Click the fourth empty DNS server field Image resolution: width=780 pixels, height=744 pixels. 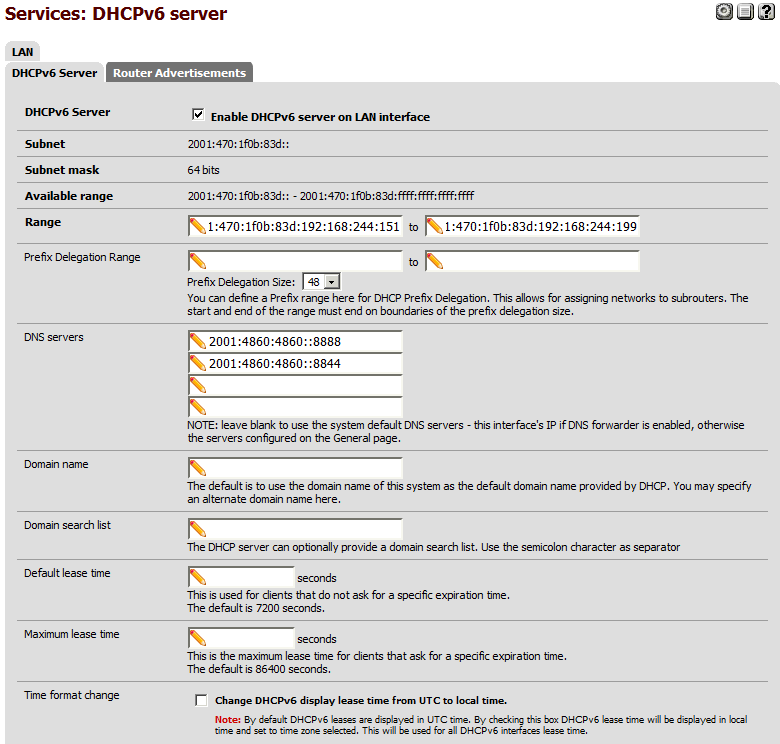[x=295, y=407]
